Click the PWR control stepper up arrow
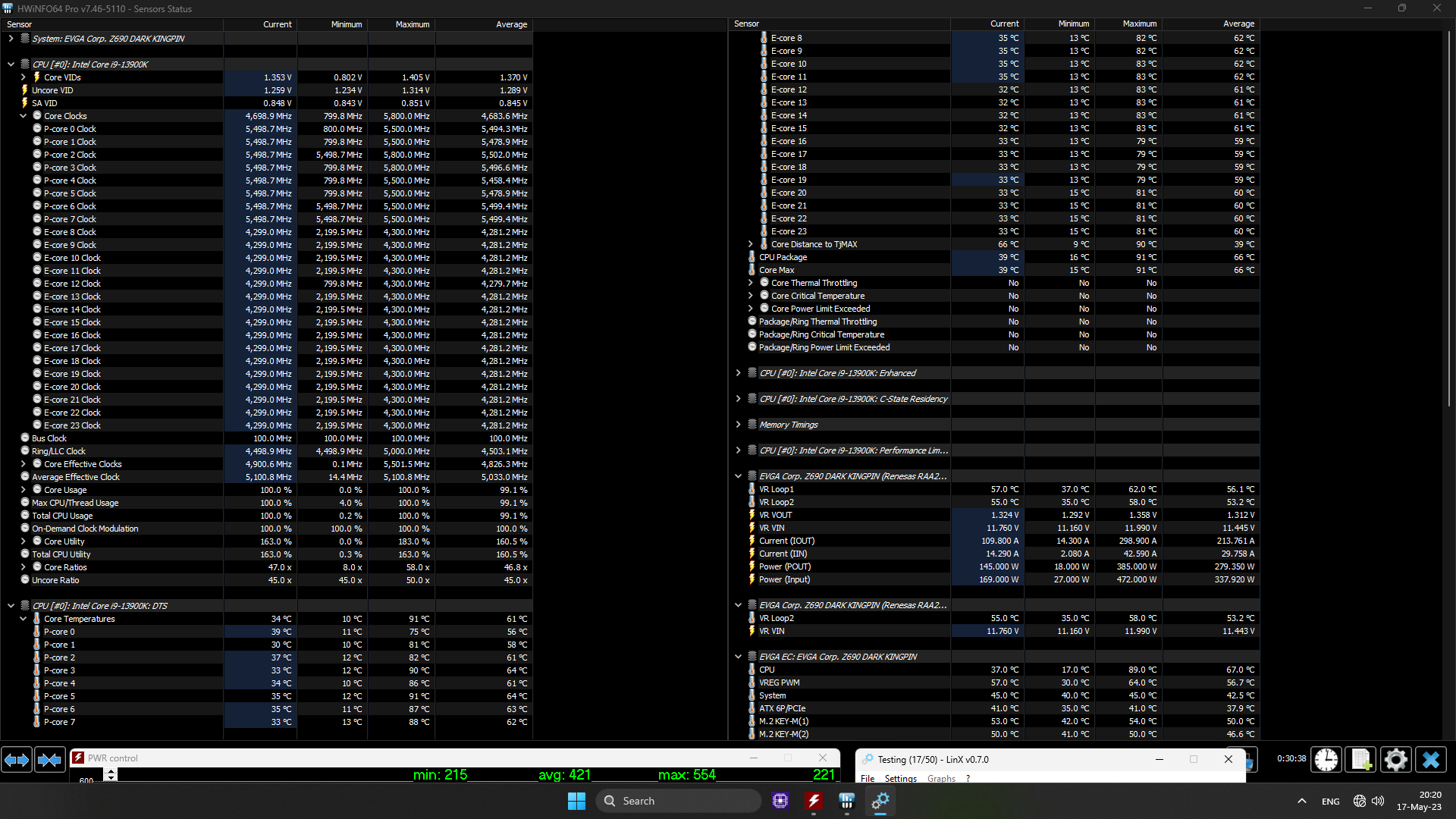1456x819 pixels. 111,770
